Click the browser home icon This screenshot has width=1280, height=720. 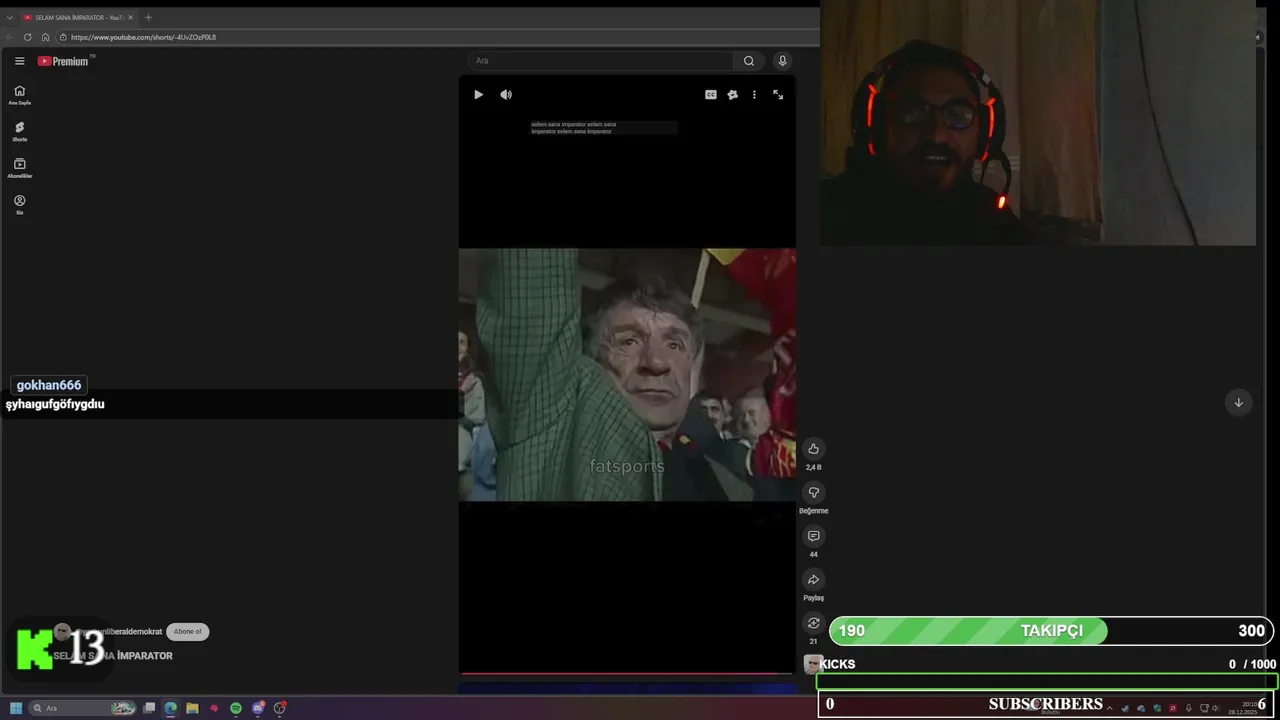tap(45, 37)
